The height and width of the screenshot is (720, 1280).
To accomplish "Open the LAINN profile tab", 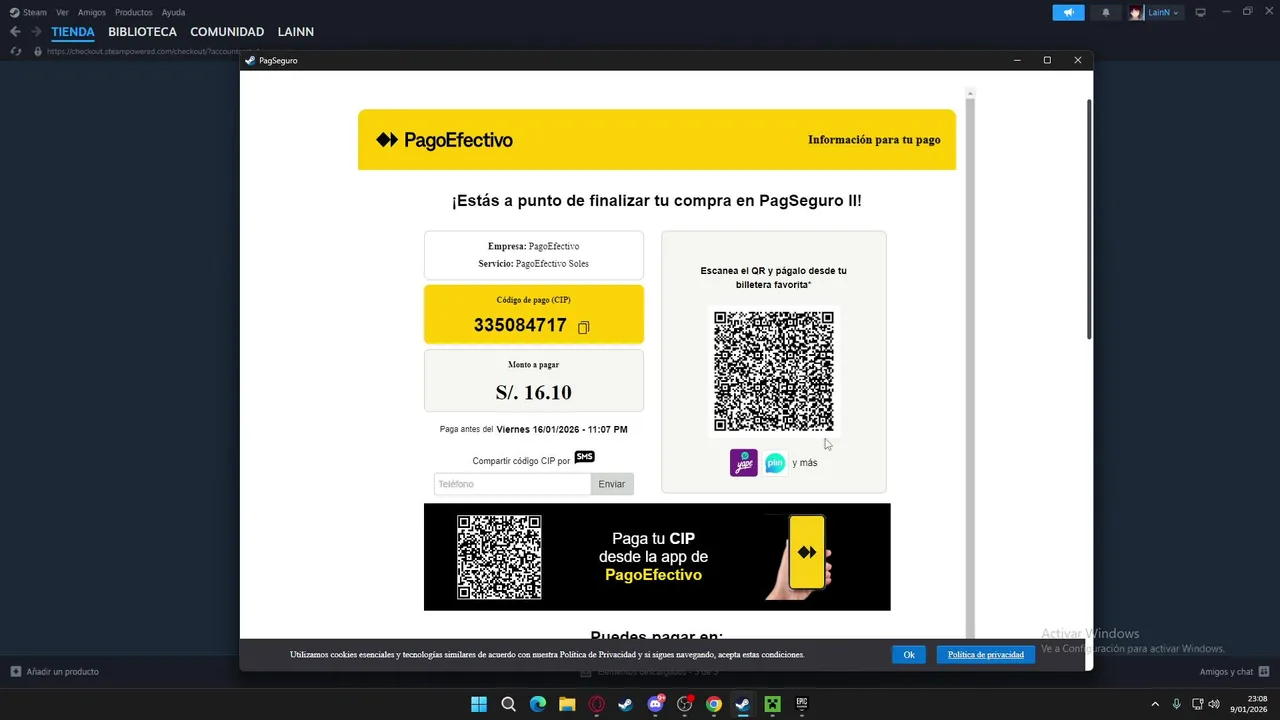I will [296, 32].
